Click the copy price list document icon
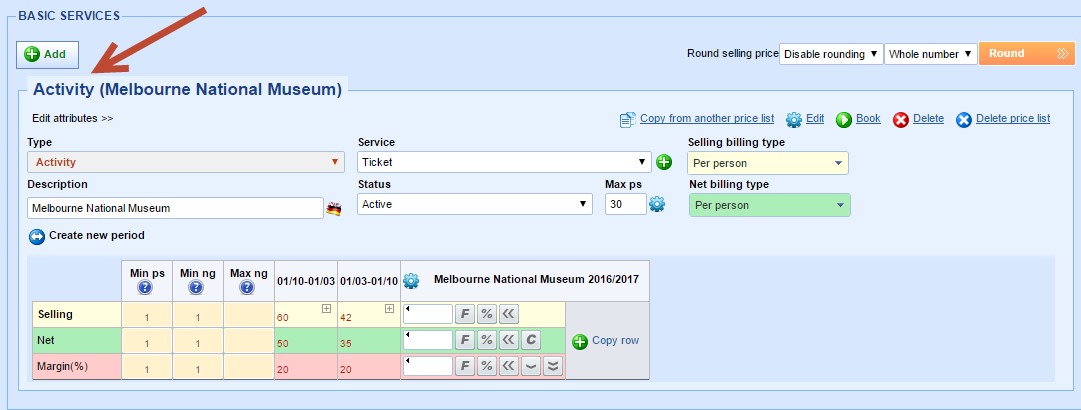Screen dimensions: 1081x410 click(x=627, y=120)
